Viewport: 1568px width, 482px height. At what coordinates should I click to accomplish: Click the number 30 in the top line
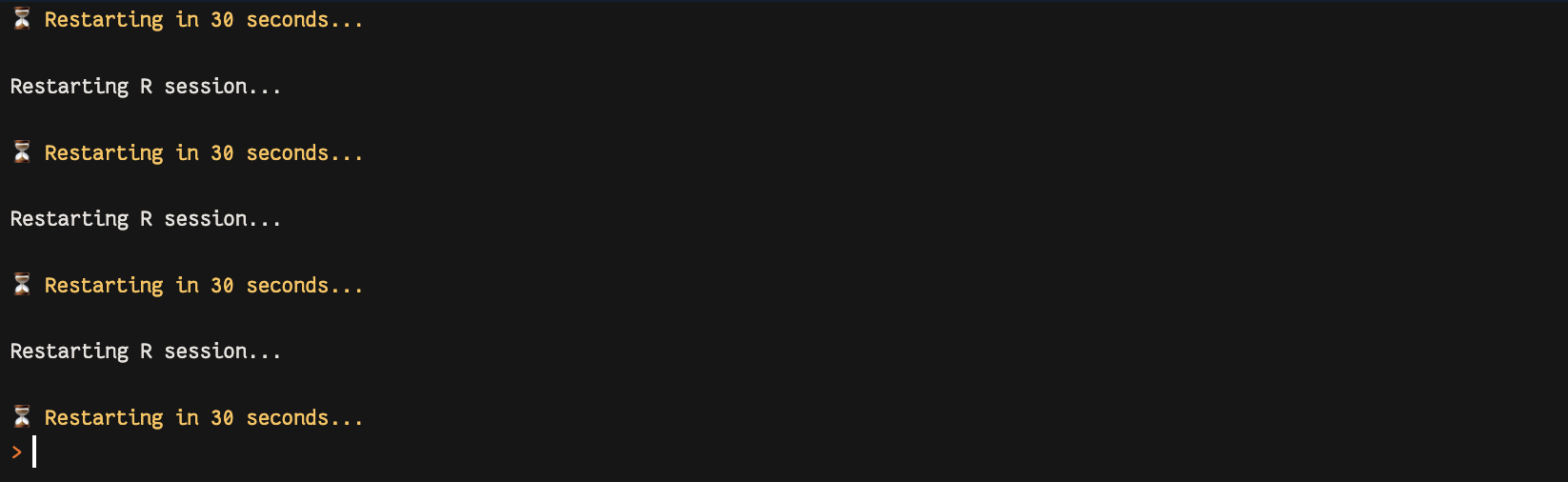click(x=222, y=20)
